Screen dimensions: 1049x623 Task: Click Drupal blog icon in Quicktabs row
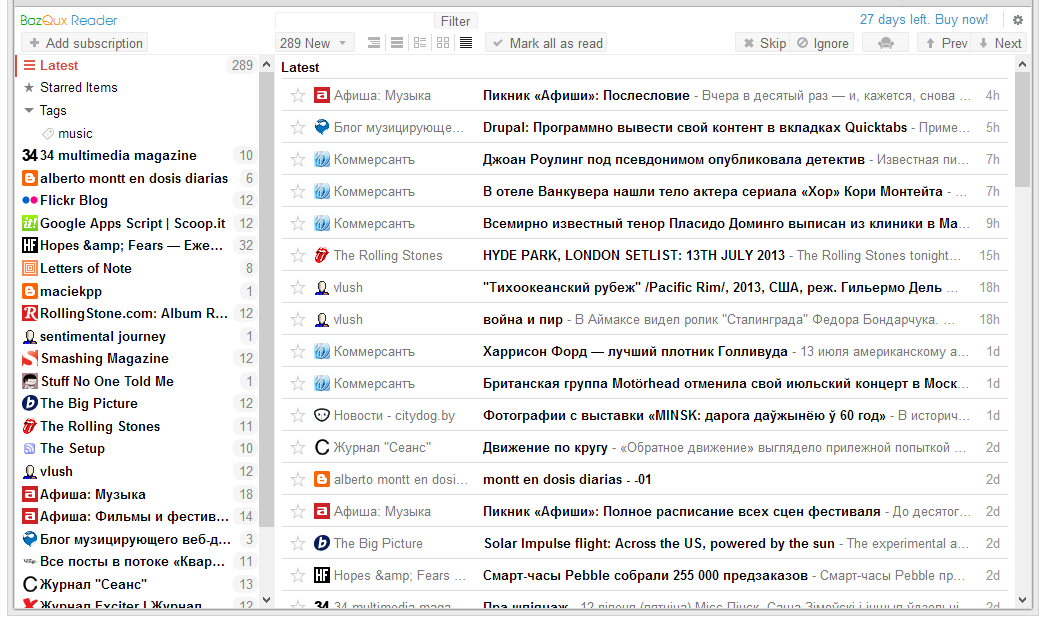pyautogui.click(x=322, y=127)
